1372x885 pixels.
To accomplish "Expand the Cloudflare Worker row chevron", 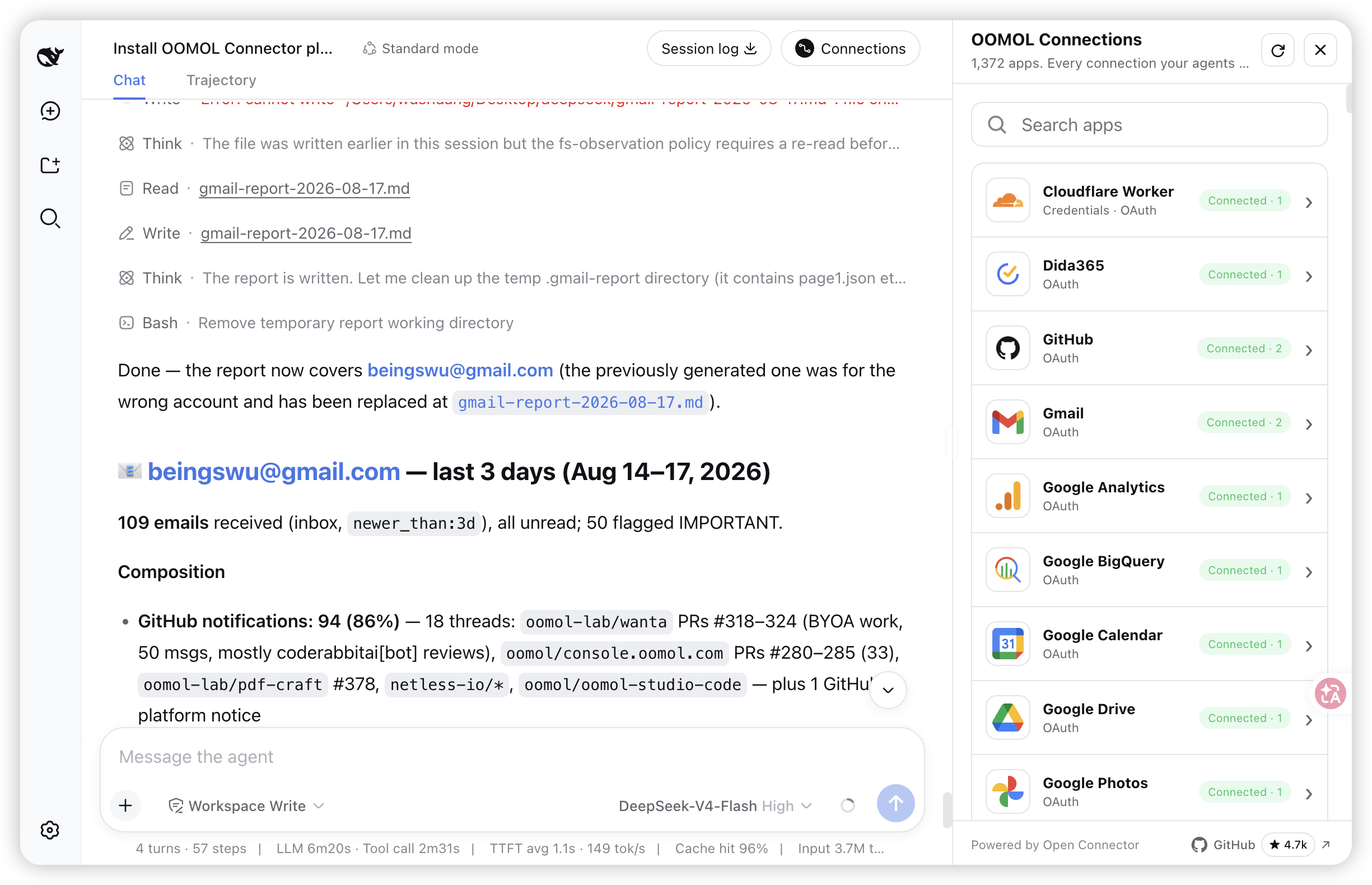I will pyautogui.click(x=1309, y=203).
